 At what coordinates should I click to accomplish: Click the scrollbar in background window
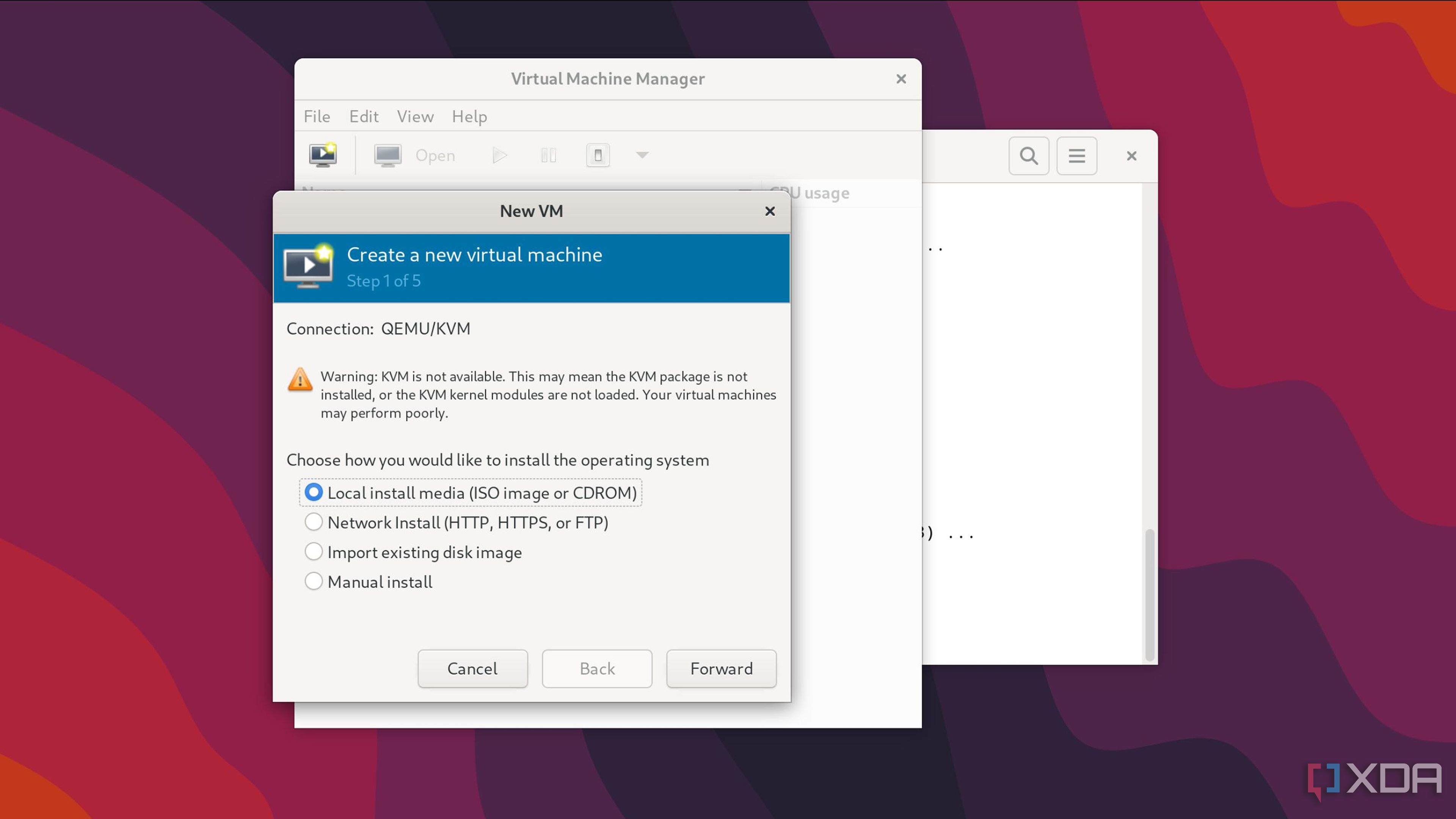click(x=1149, y=595)
